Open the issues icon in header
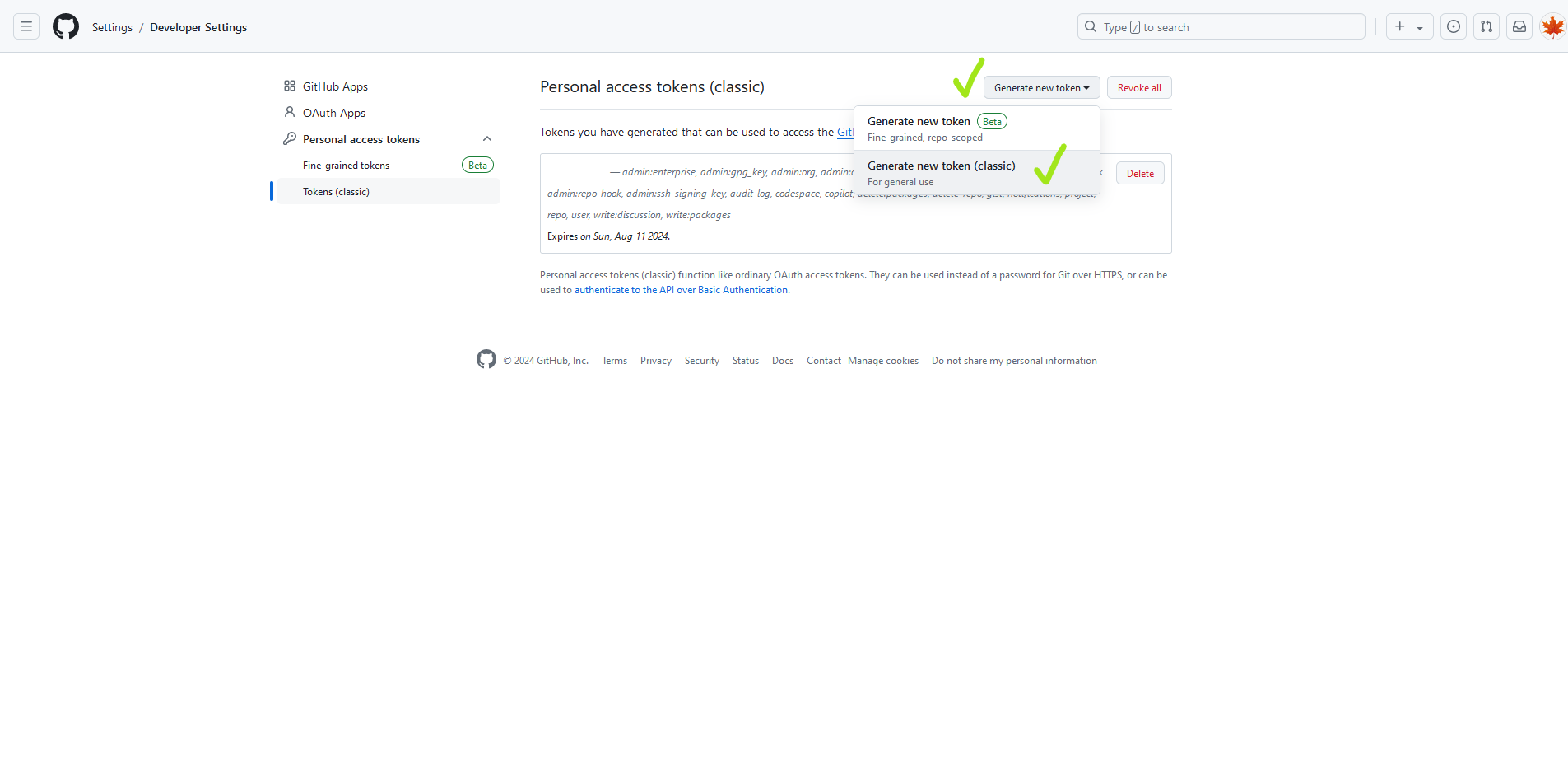The image size is (1568, 761). click(1454, 27)
